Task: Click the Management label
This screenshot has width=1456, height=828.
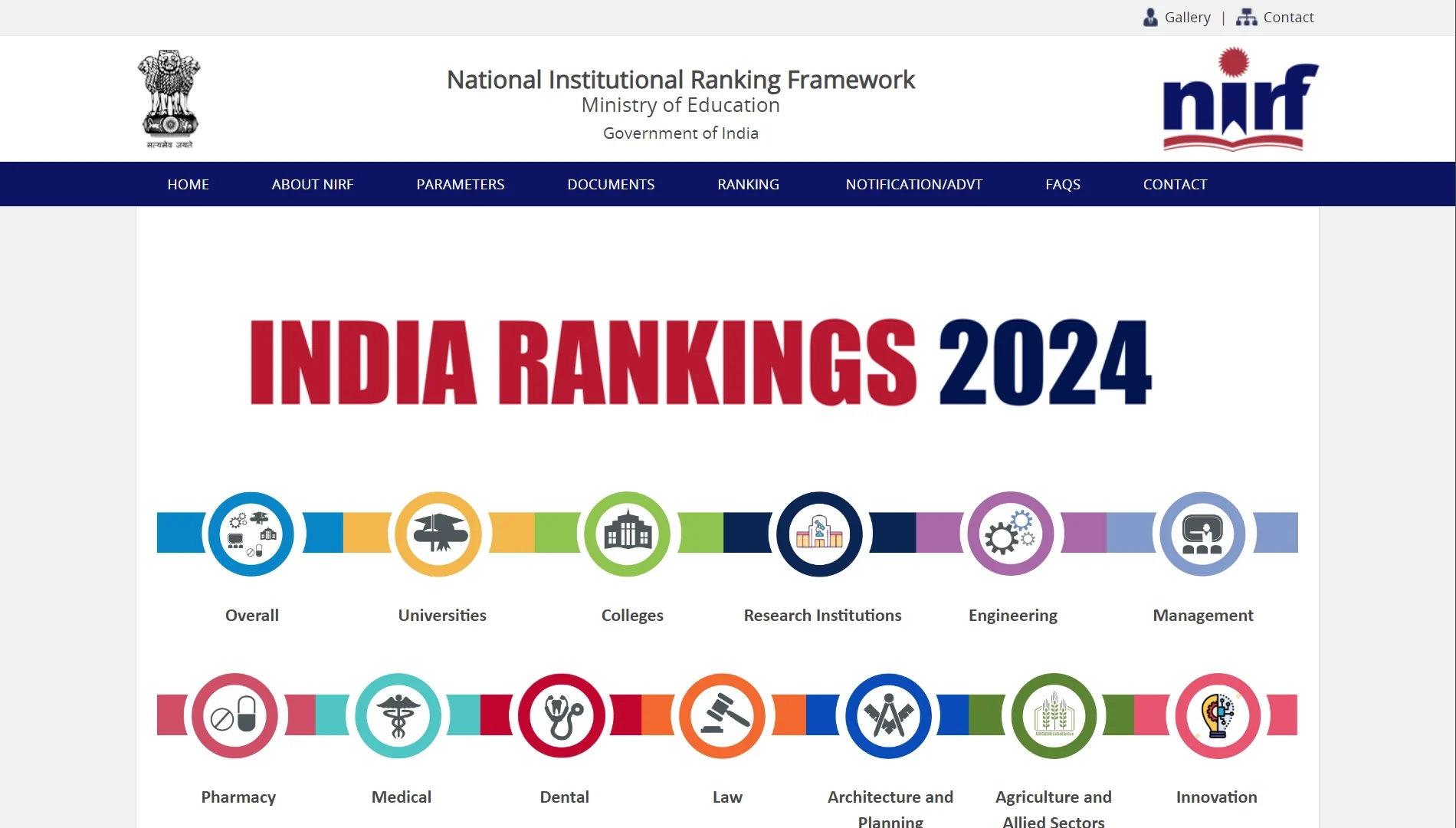Action: tap(1203, 616)
